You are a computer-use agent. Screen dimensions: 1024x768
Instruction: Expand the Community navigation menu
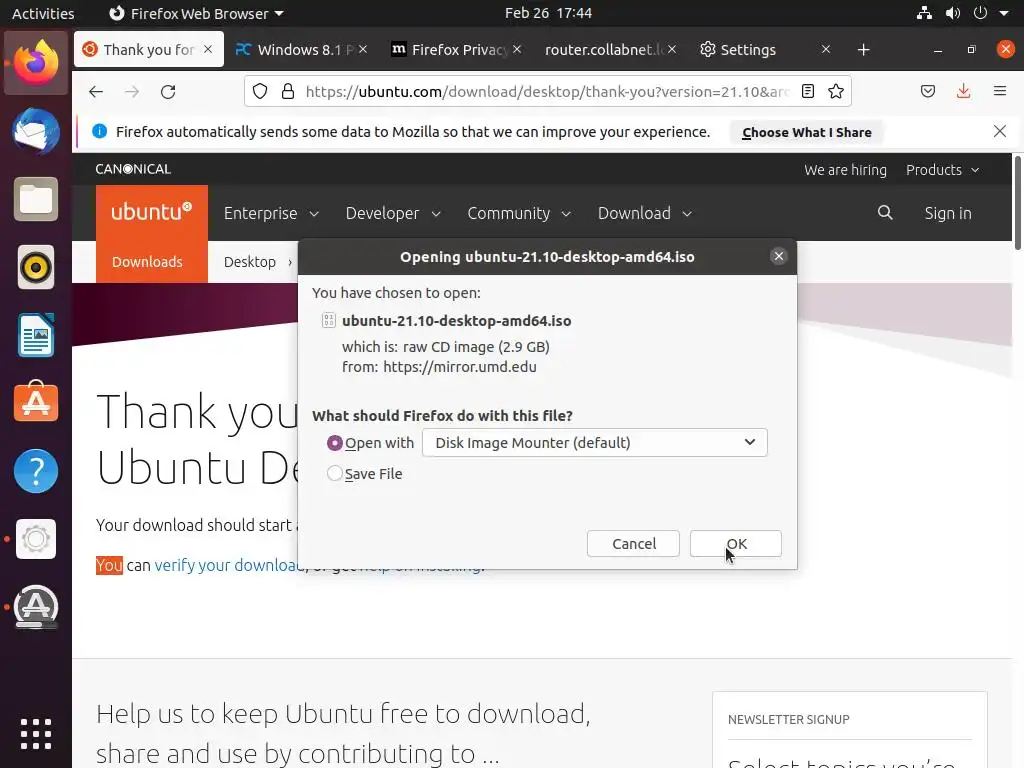tap(519, 214)
